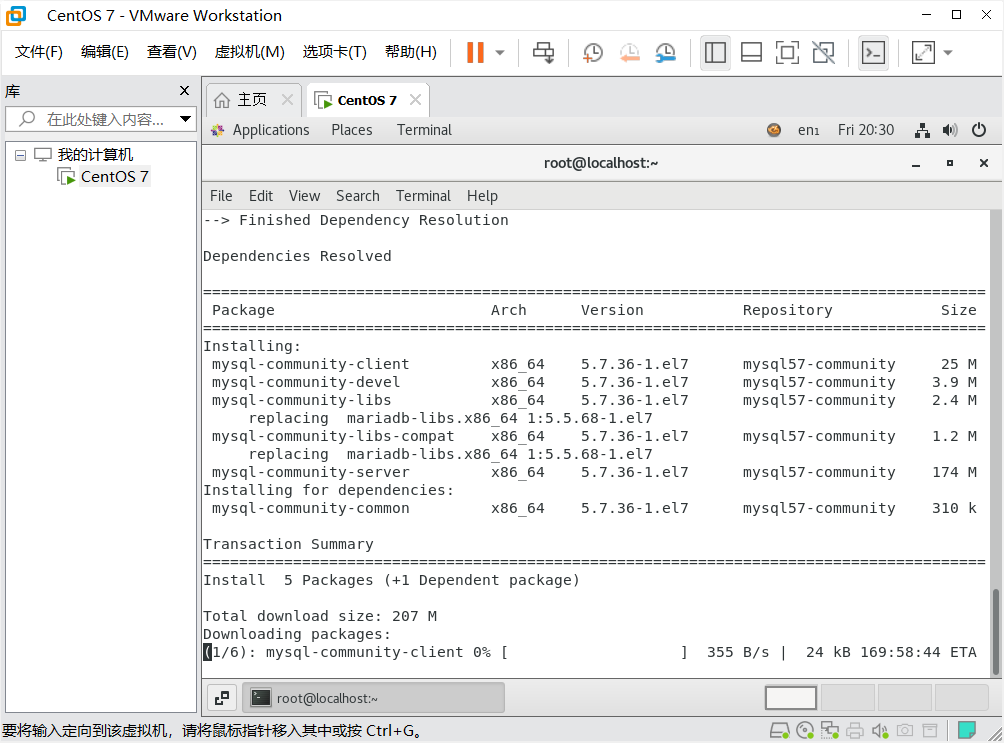Screen dimensions: 1004x743
Task: Pause the virtual machine
Action: [475, 53]
